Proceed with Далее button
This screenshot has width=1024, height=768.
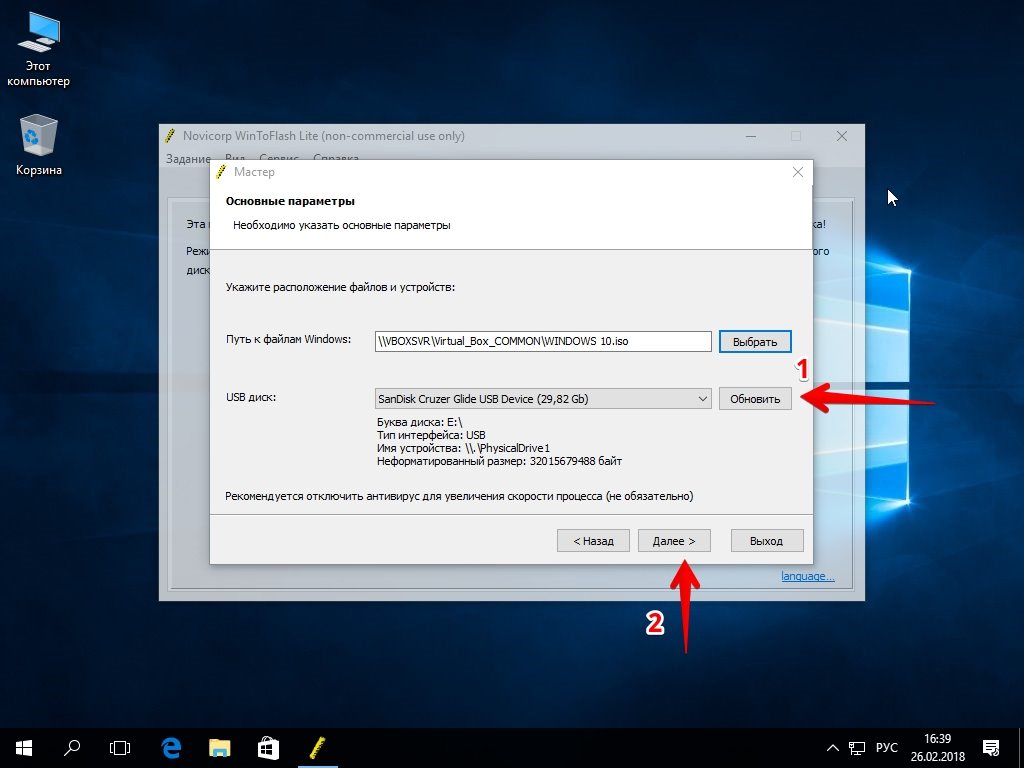(x=674, y=541)
